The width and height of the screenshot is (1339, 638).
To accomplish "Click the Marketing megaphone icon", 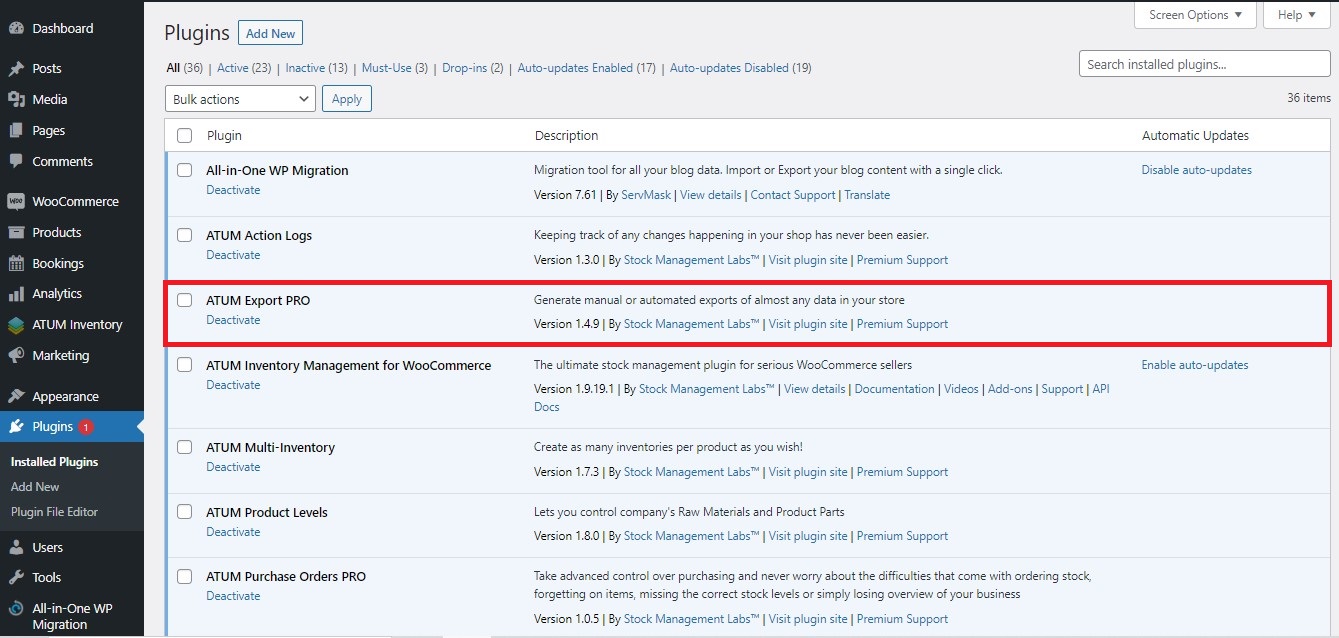I will 16,356.
